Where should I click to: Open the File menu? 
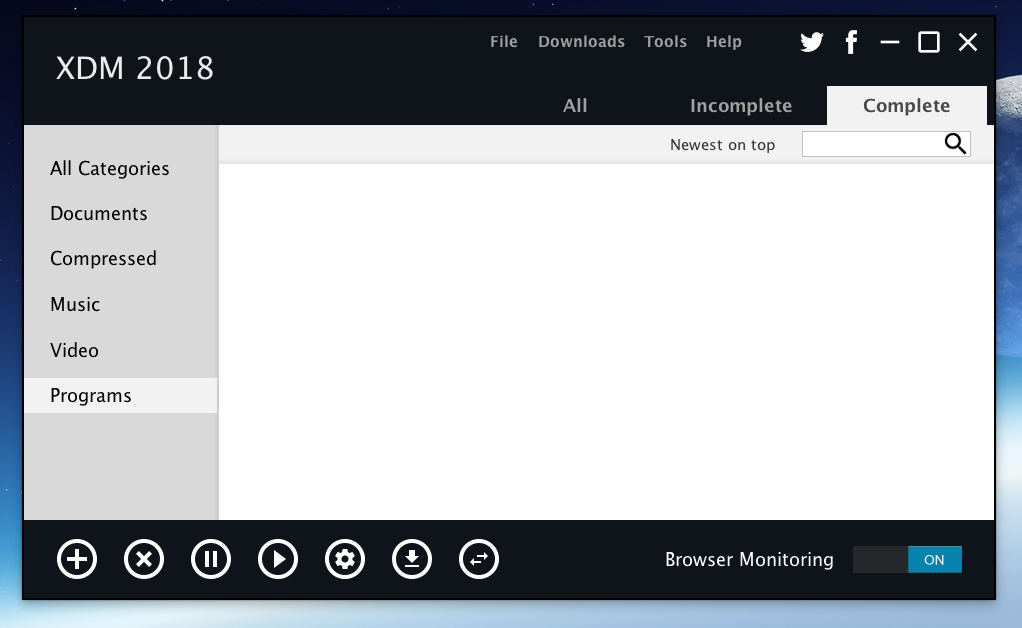click(x=504, y=42)
